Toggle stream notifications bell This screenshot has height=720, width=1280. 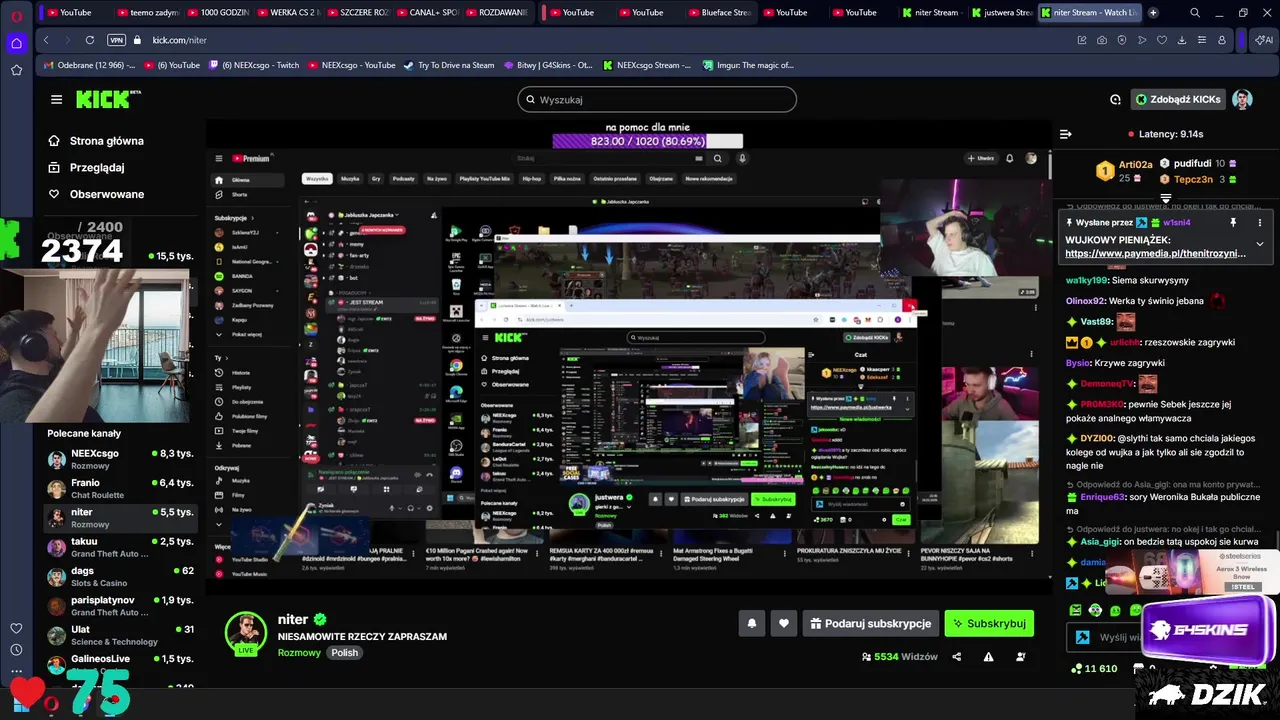pyautogui.click(x=752, y=623)
